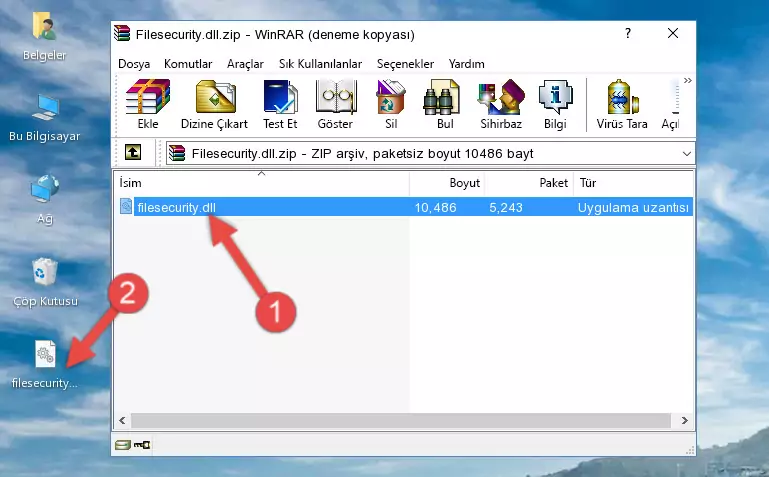The height and width of the screenshot is (477, 769).
Task: Click the Uygulama uzantısı type cell
Action: (633, 208)
